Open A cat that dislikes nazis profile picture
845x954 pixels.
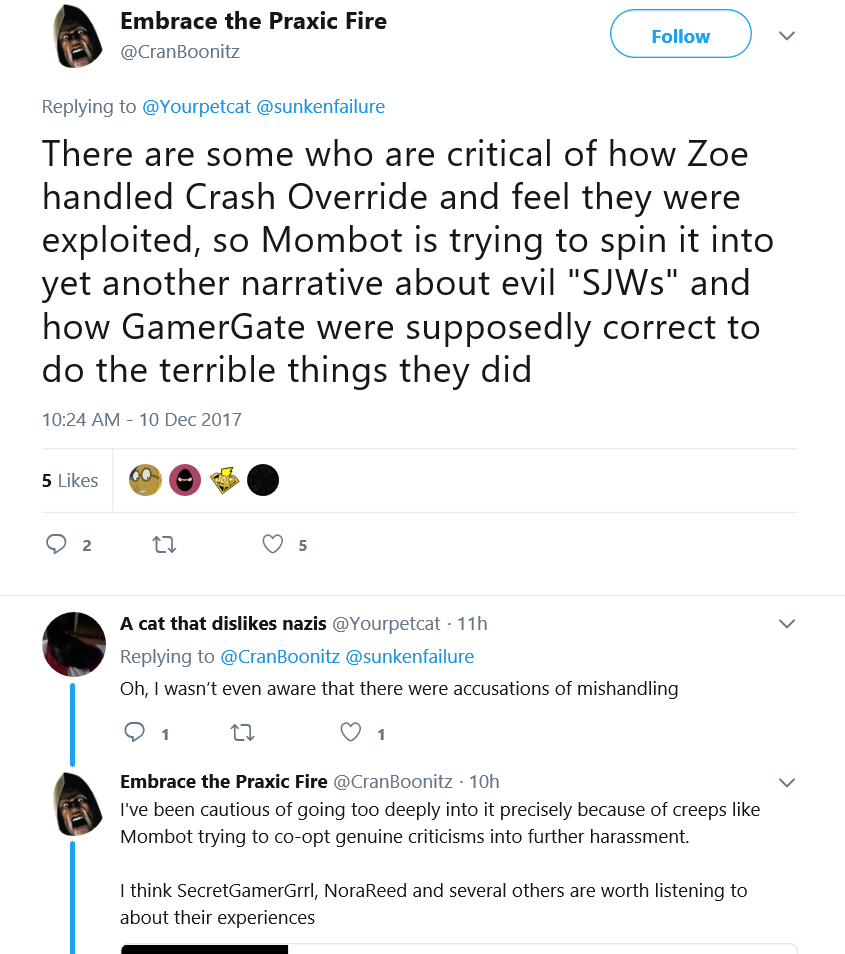pos(74,644)
